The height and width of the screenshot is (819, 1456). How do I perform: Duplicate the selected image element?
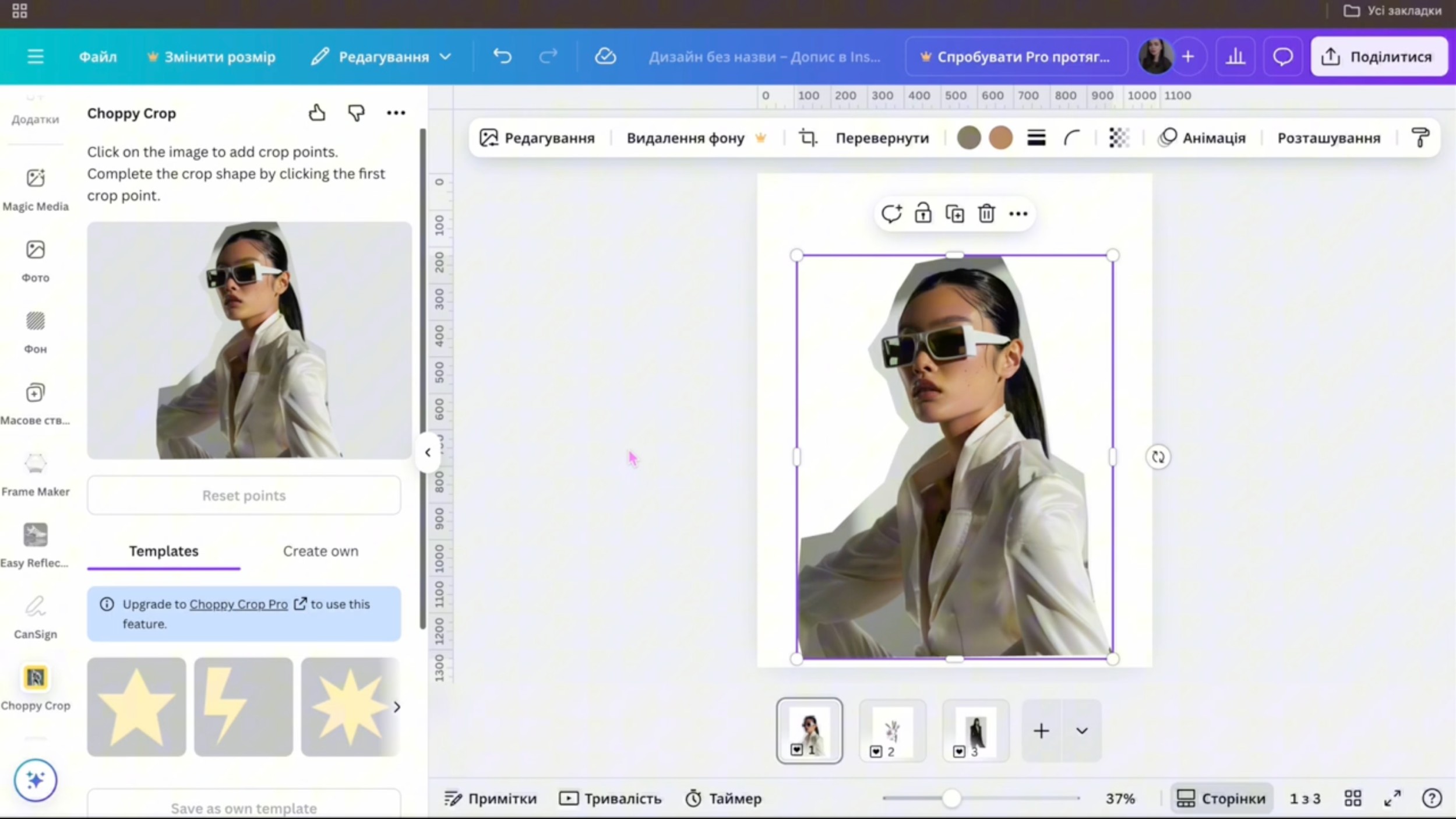pyautogui.click(x=954, y=214)
